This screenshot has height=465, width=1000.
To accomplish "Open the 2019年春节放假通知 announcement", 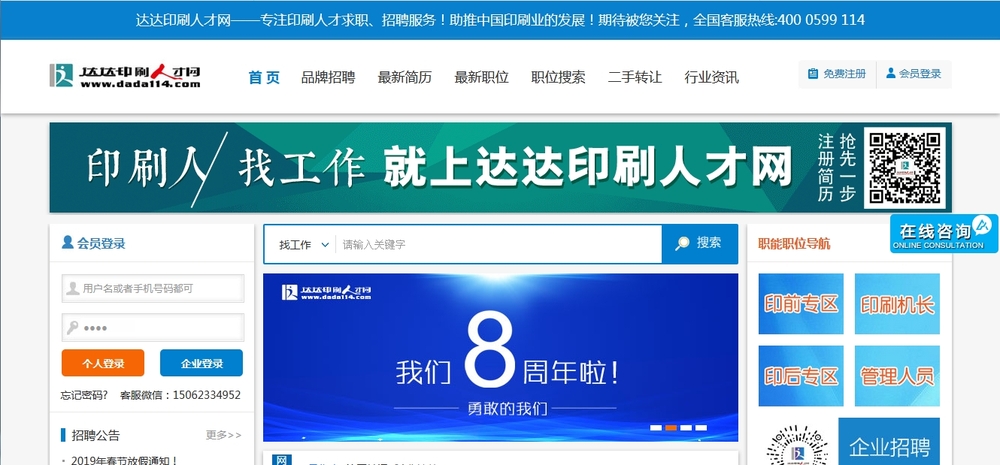I will click(124, 460).
